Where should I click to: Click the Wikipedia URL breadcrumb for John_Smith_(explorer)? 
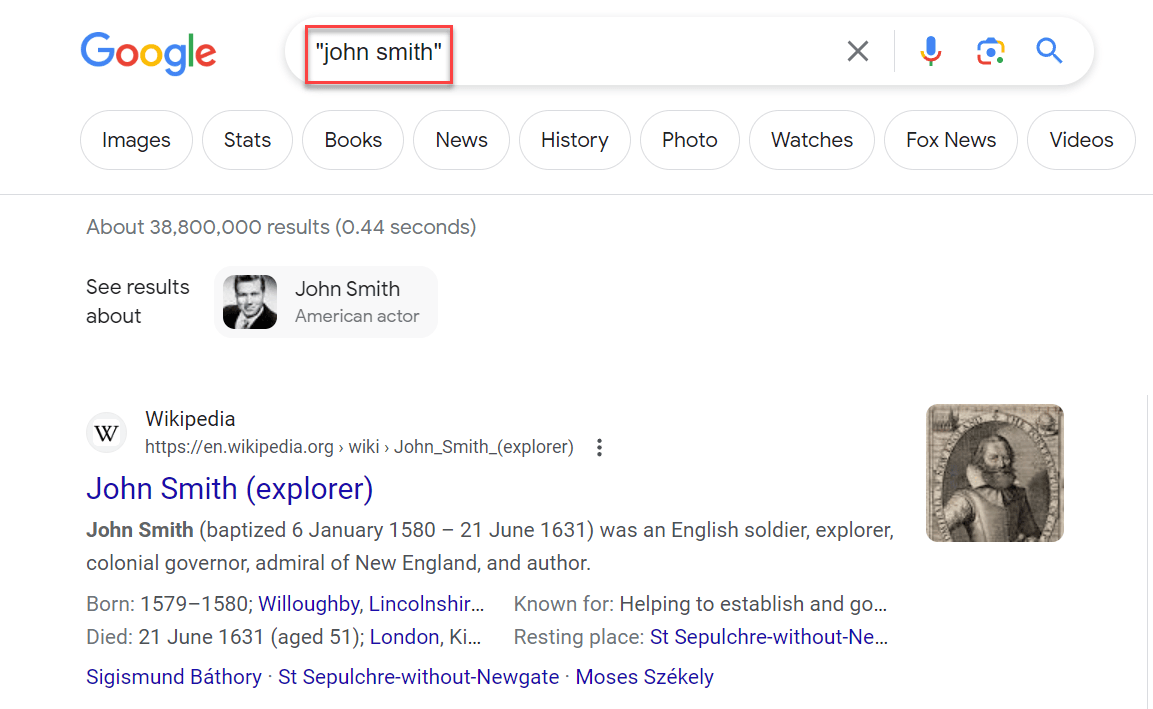click(x=359, y=447)
